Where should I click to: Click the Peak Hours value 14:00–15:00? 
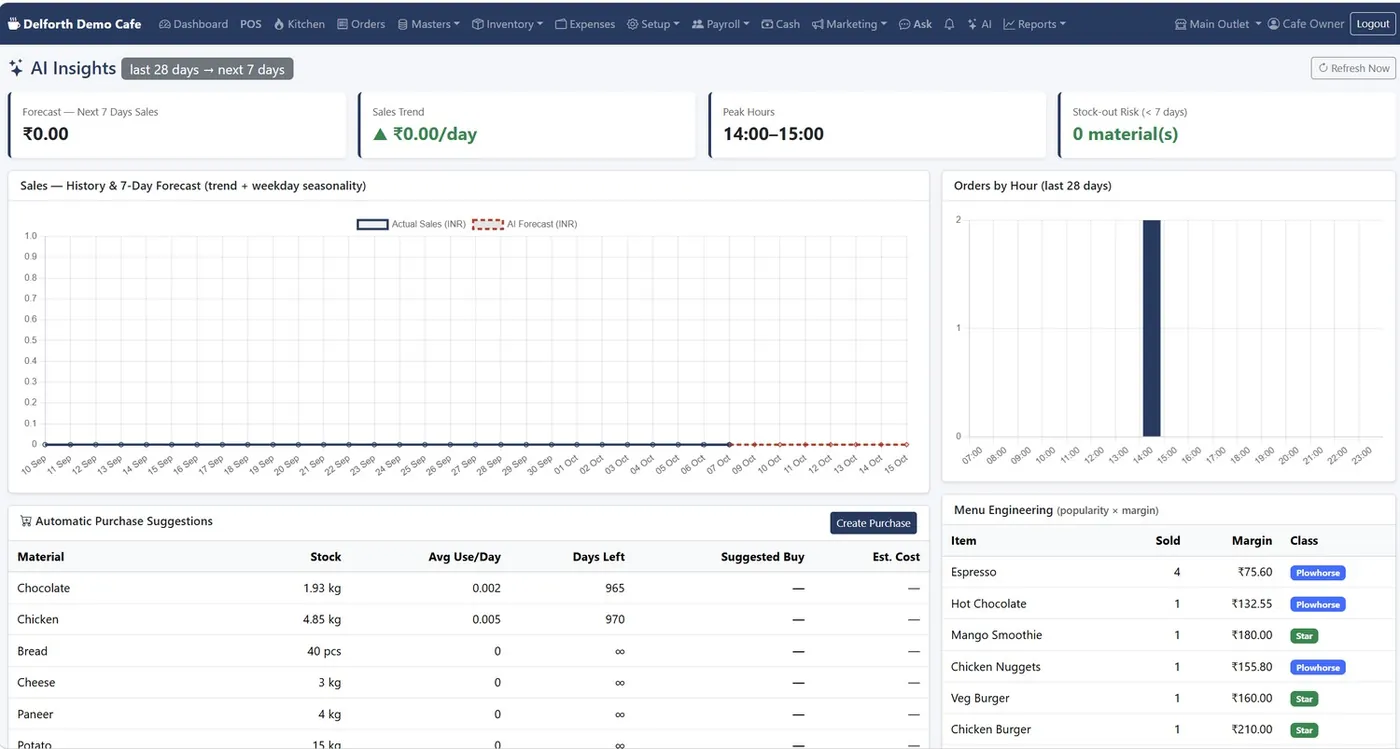click(x=773, y=134)
